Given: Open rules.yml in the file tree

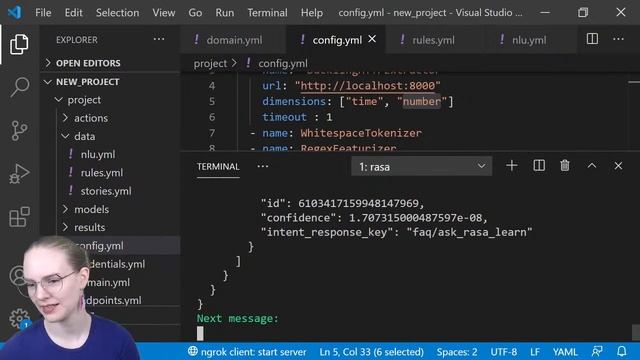Looking at the screenshot, I should click(x=102, y=173).
